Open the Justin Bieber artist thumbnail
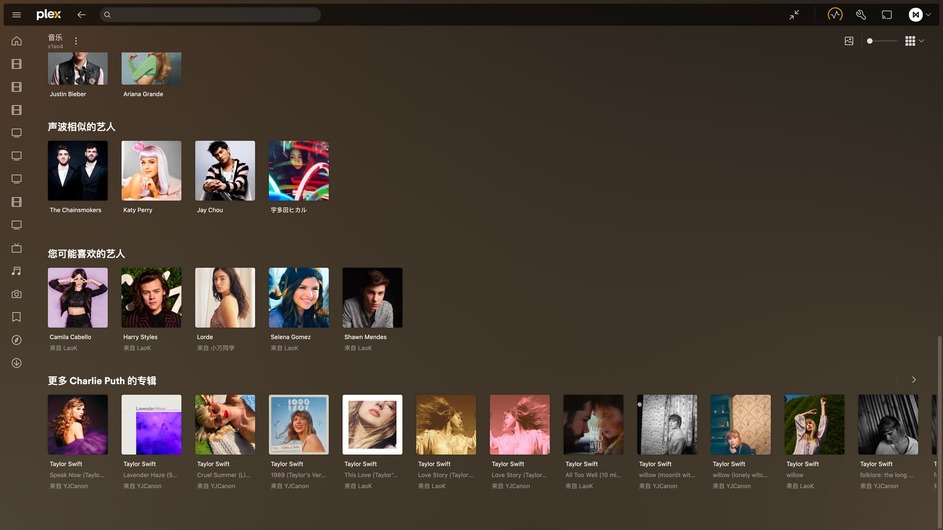The width and height of the screenshot is (943, 530). pos(78,68)
